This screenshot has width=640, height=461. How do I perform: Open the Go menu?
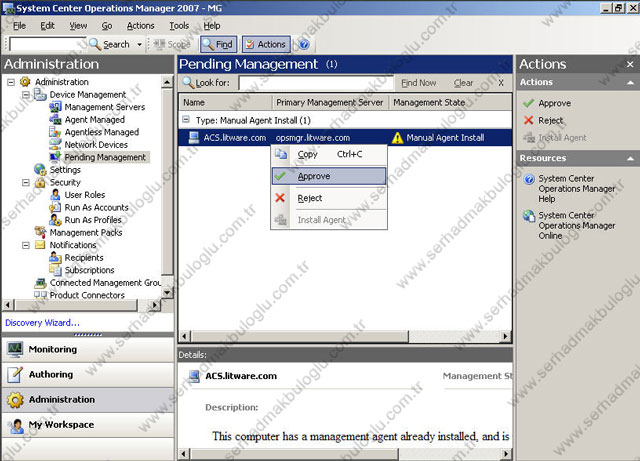107,26
